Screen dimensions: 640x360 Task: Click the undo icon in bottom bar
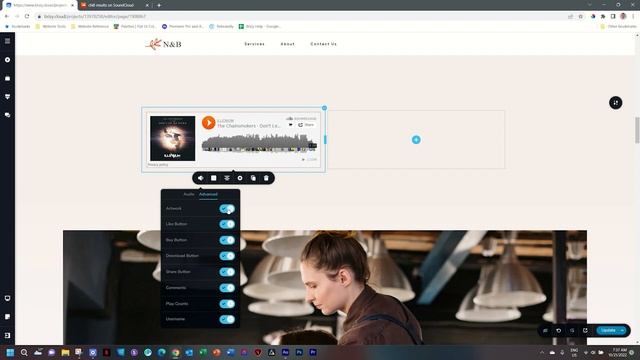559,331
